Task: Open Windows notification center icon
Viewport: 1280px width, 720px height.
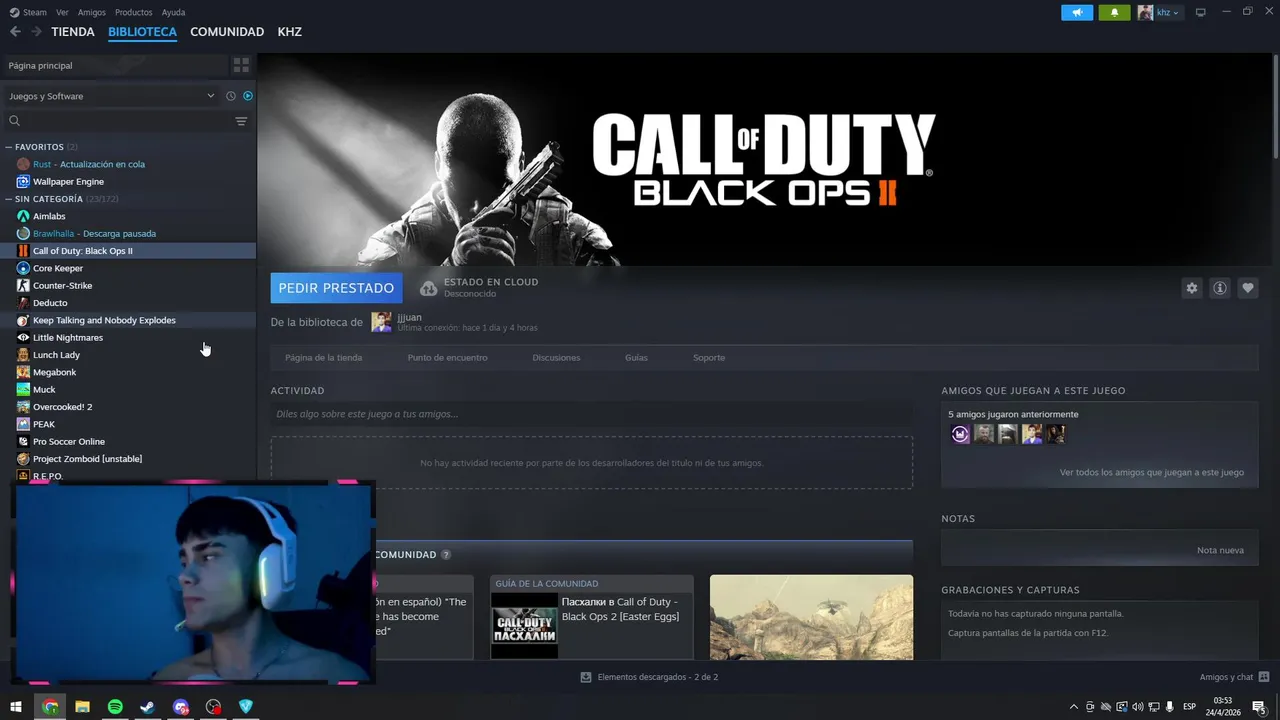Action: coord(1259,707)
